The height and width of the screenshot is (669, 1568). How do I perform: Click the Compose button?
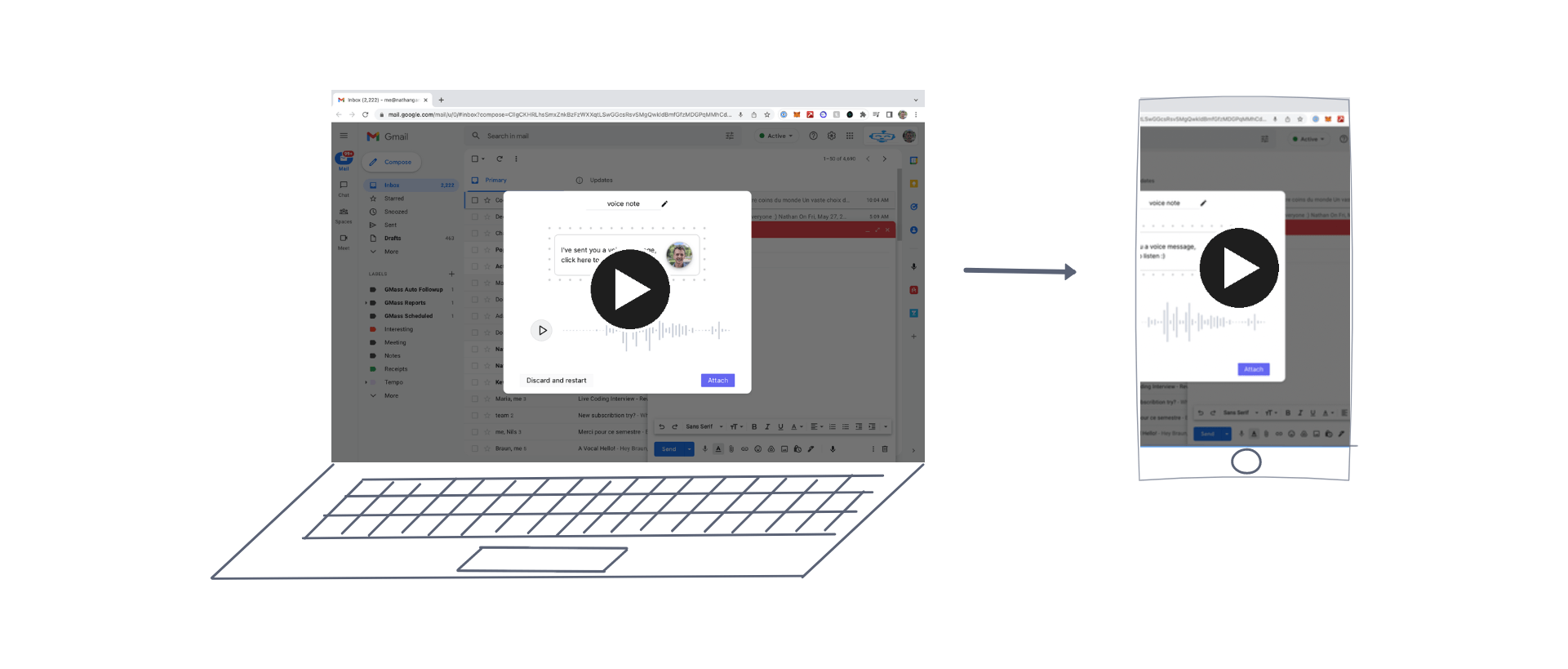[x=391, y=162]
